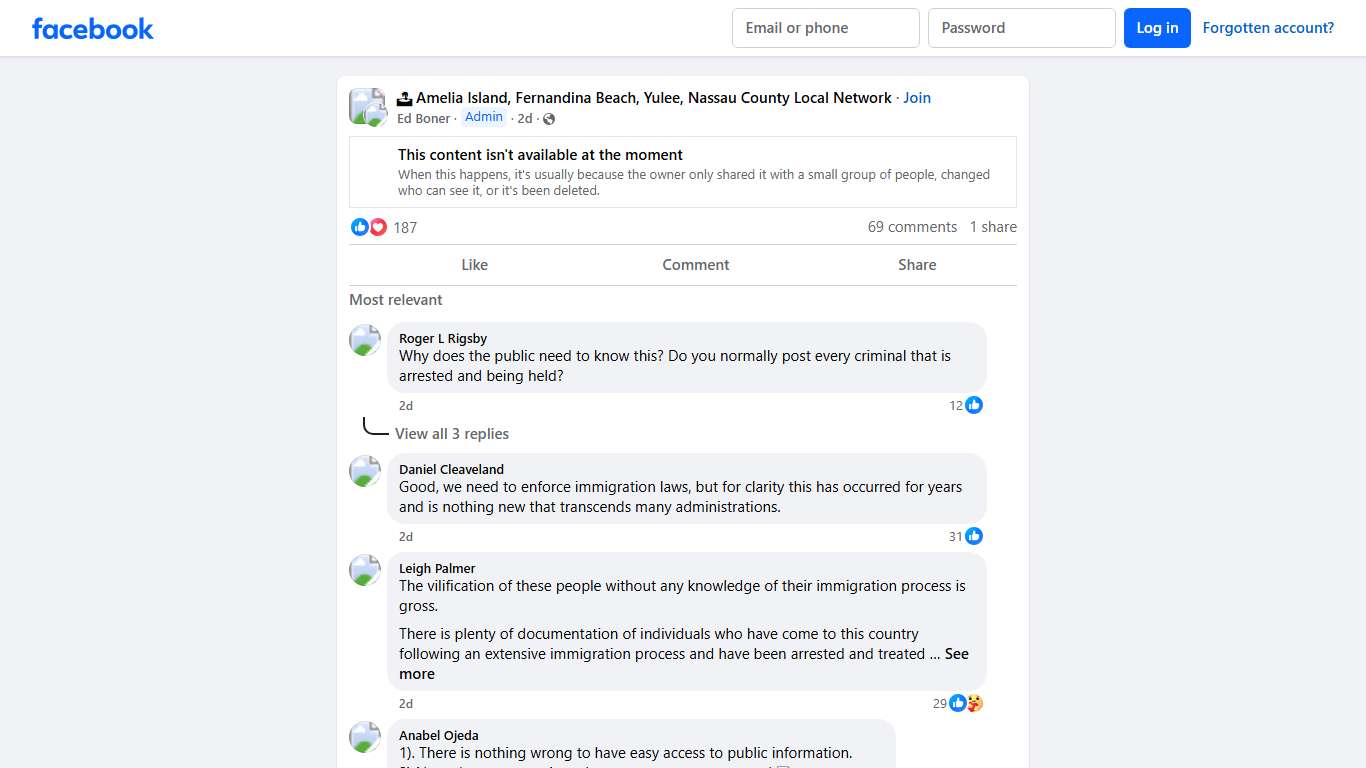The width and height of the screenshot is (1366, 768).
Task: Click the Facebook logo
Action: [x=93, y=28]
